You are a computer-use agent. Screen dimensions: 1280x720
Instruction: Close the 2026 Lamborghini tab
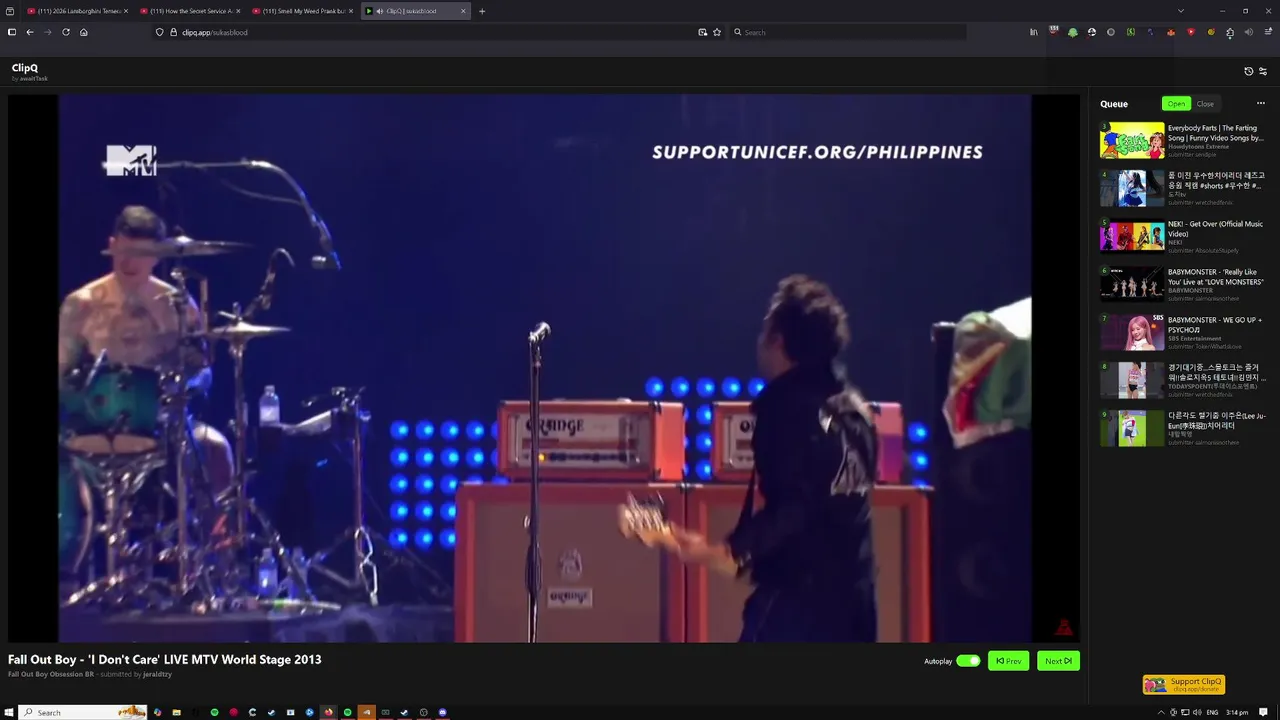pos(126,11)
